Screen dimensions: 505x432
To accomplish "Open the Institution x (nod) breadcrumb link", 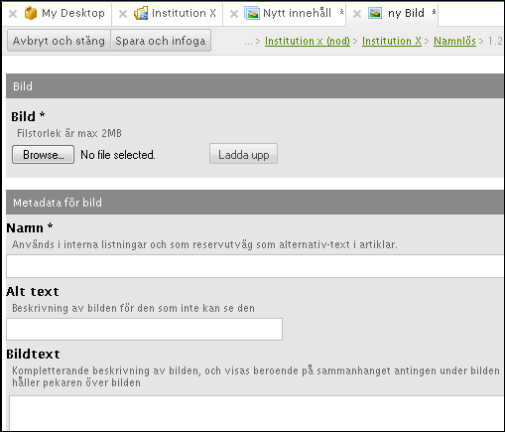I will [x=307, y=41].
